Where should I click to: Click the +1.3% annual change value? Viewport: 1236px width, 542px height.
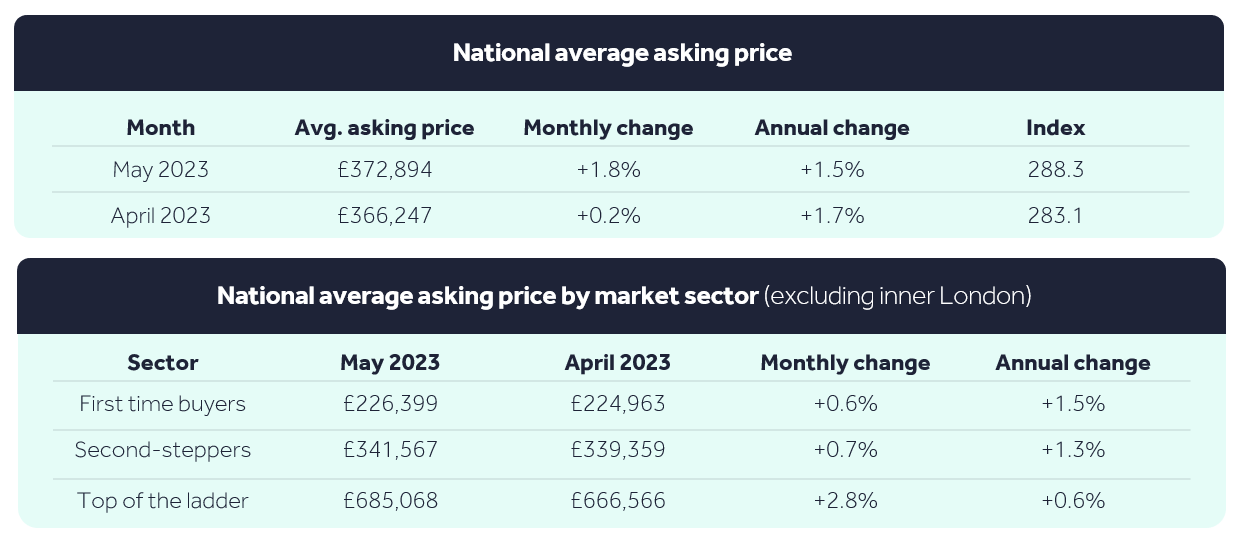tap(1073, 450)
